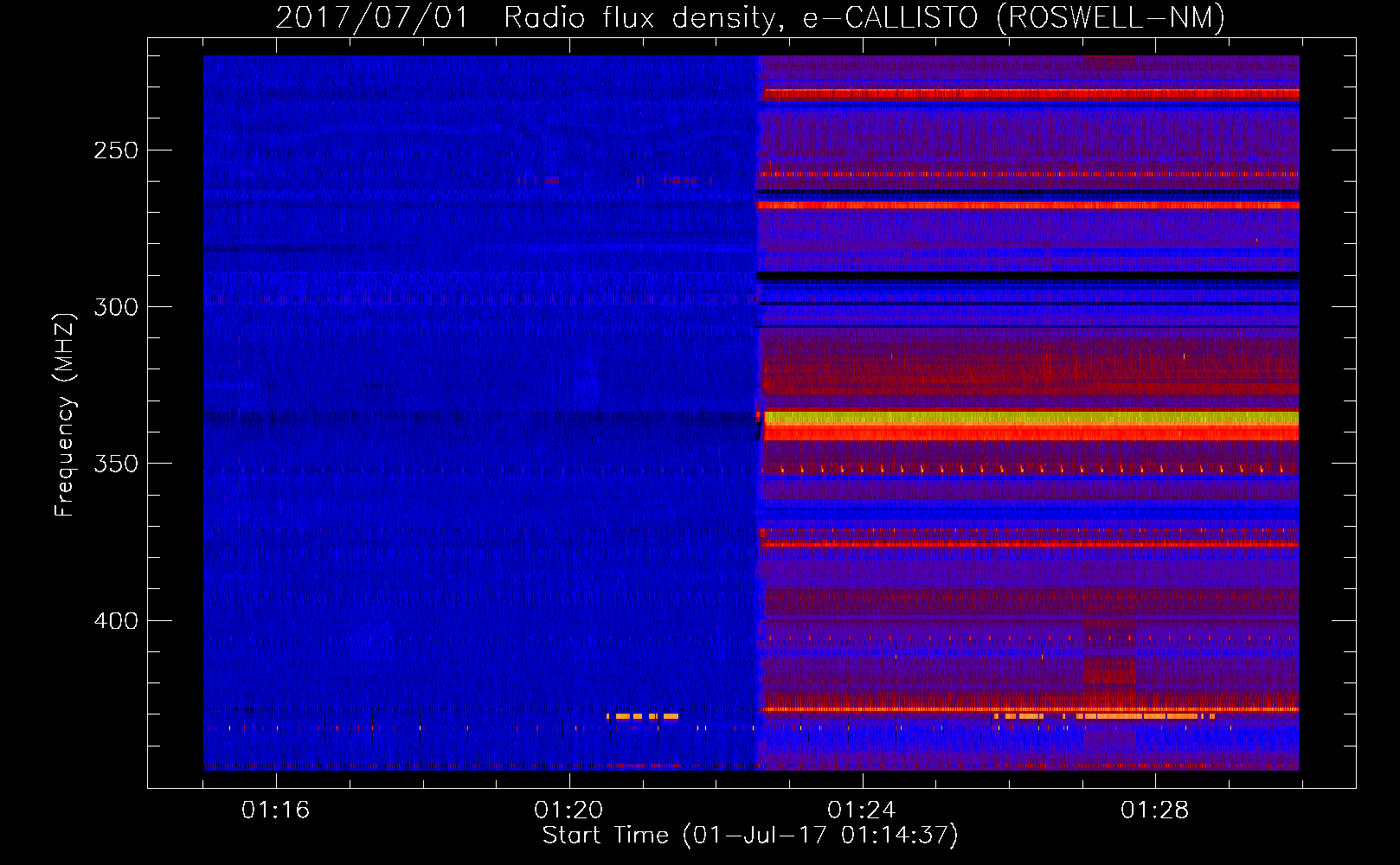Click the 'Frequency (MHZ)' axis label
The image size is (1400, 865).
(x=65, y=414)
